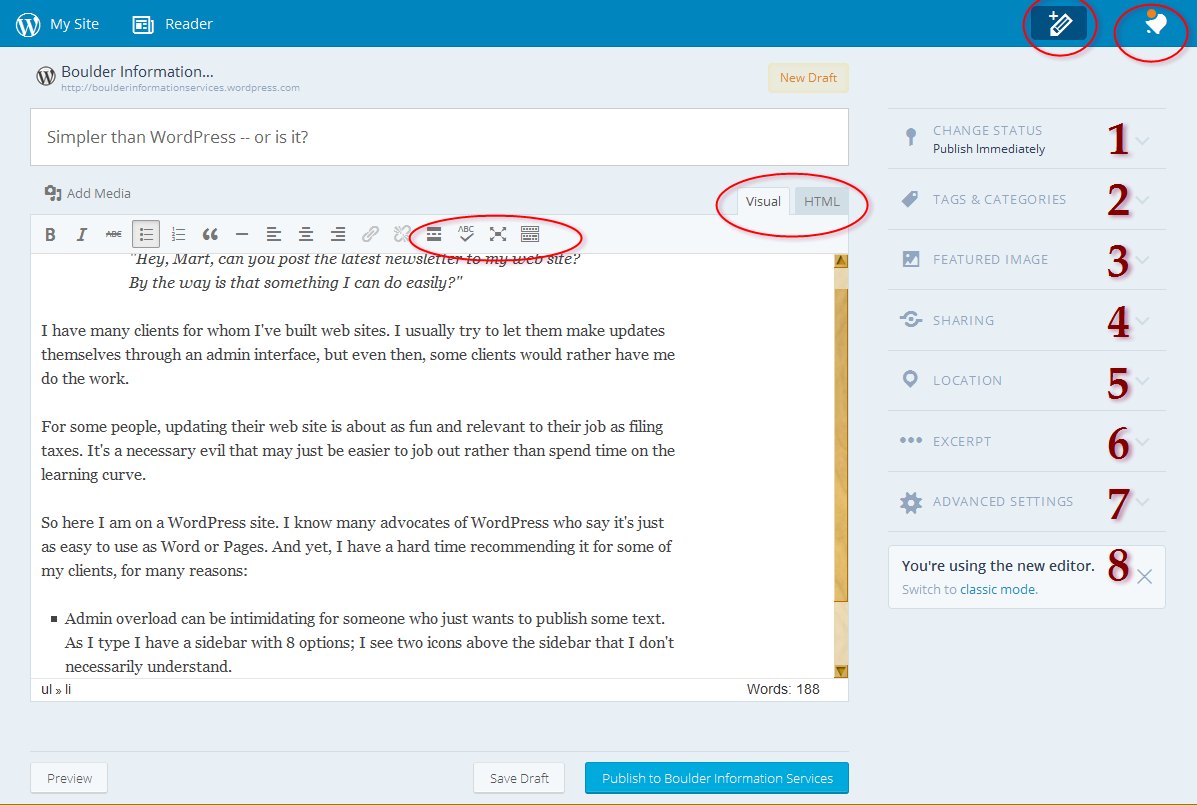Image resolution: width=1197 pixels, height=806 pixels.
Task: Click the 'Publish Immediately' status text
Action: point(989,149)
